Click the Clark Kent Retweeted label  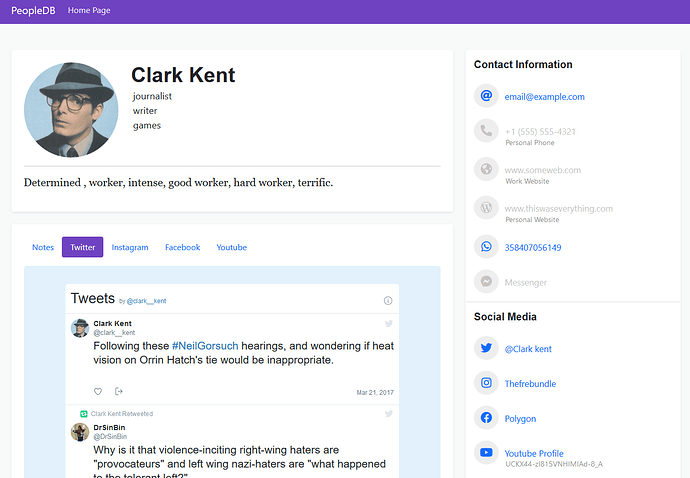click(x=122, y=414)
